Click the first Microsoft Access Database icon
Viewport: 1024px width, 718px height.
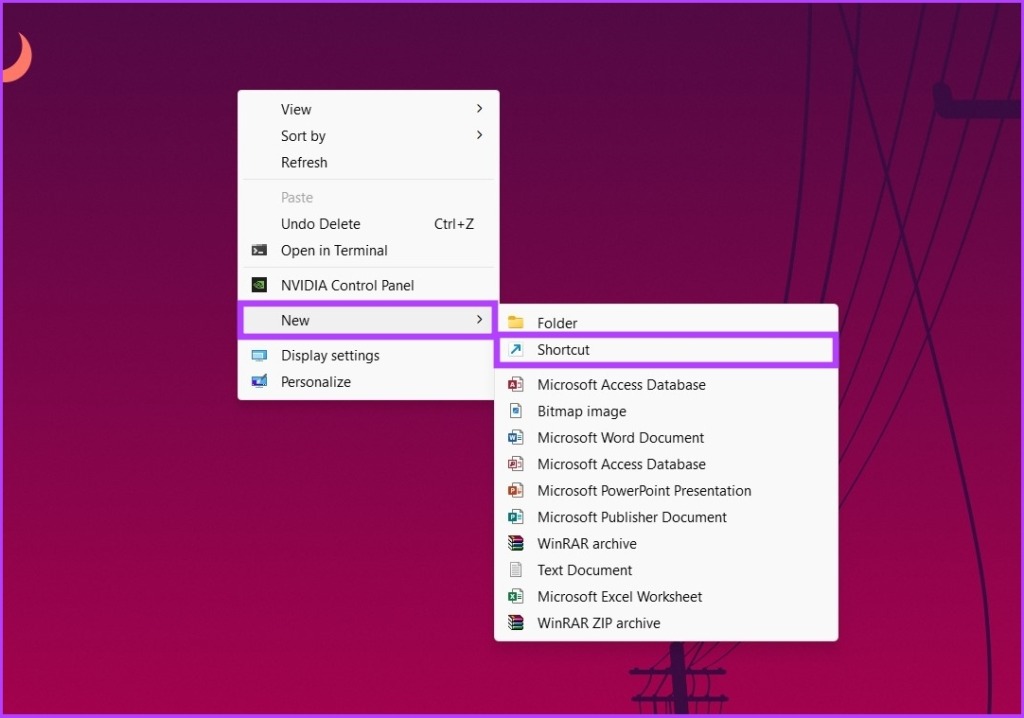516,384
